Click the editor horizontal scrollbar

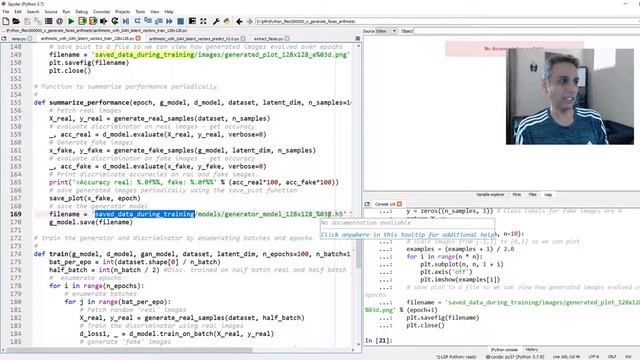pos(179,350)
